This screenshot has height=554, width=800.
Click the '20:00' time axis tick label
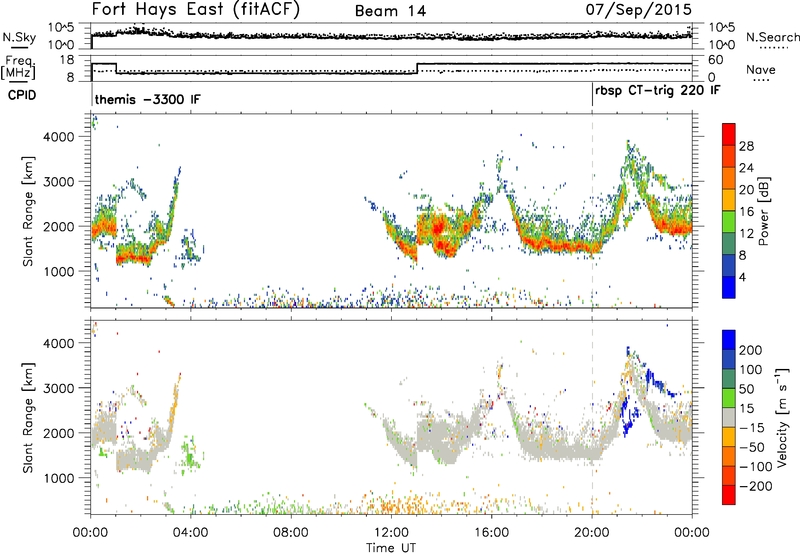tap(592, 533)
